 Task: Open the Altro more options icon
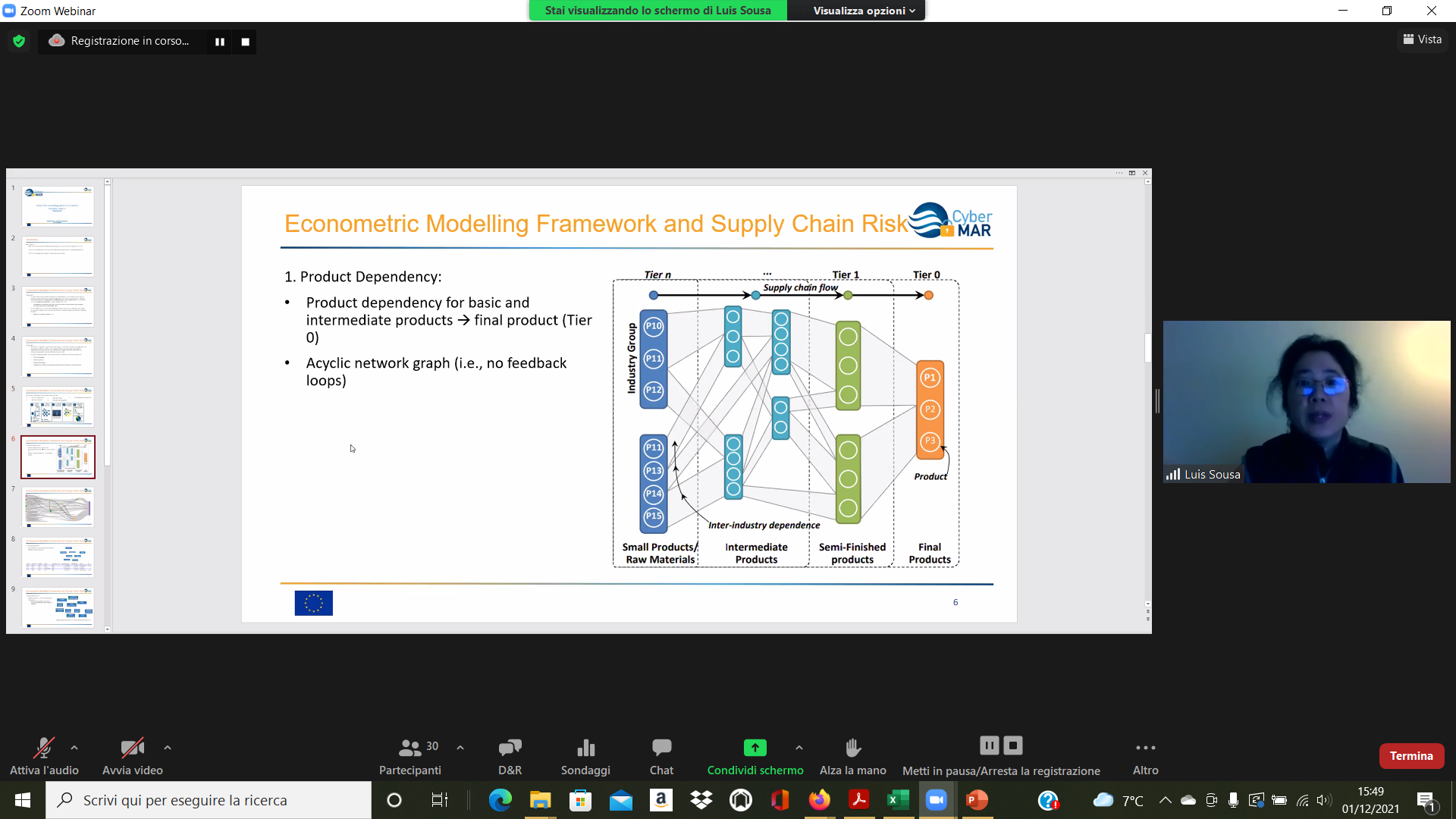tap(1145, 748)
